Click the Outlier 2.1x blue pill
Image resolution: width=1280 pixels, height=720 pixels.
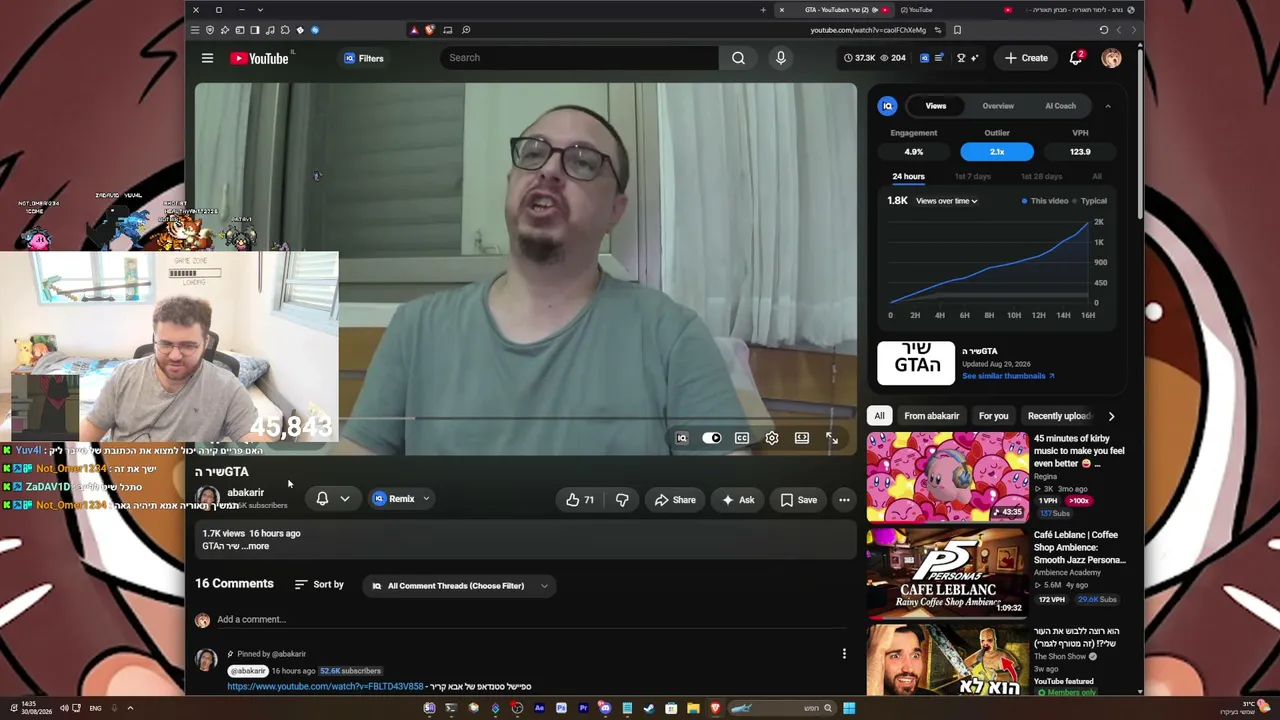[x=997, y=152]
